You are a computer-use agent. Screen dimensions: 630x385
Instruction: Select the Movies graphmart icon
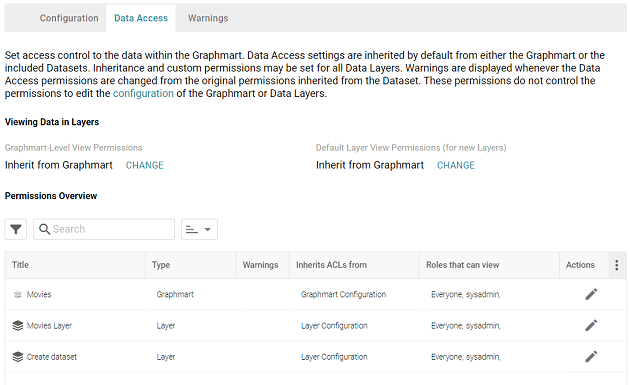tap(18, 295)
